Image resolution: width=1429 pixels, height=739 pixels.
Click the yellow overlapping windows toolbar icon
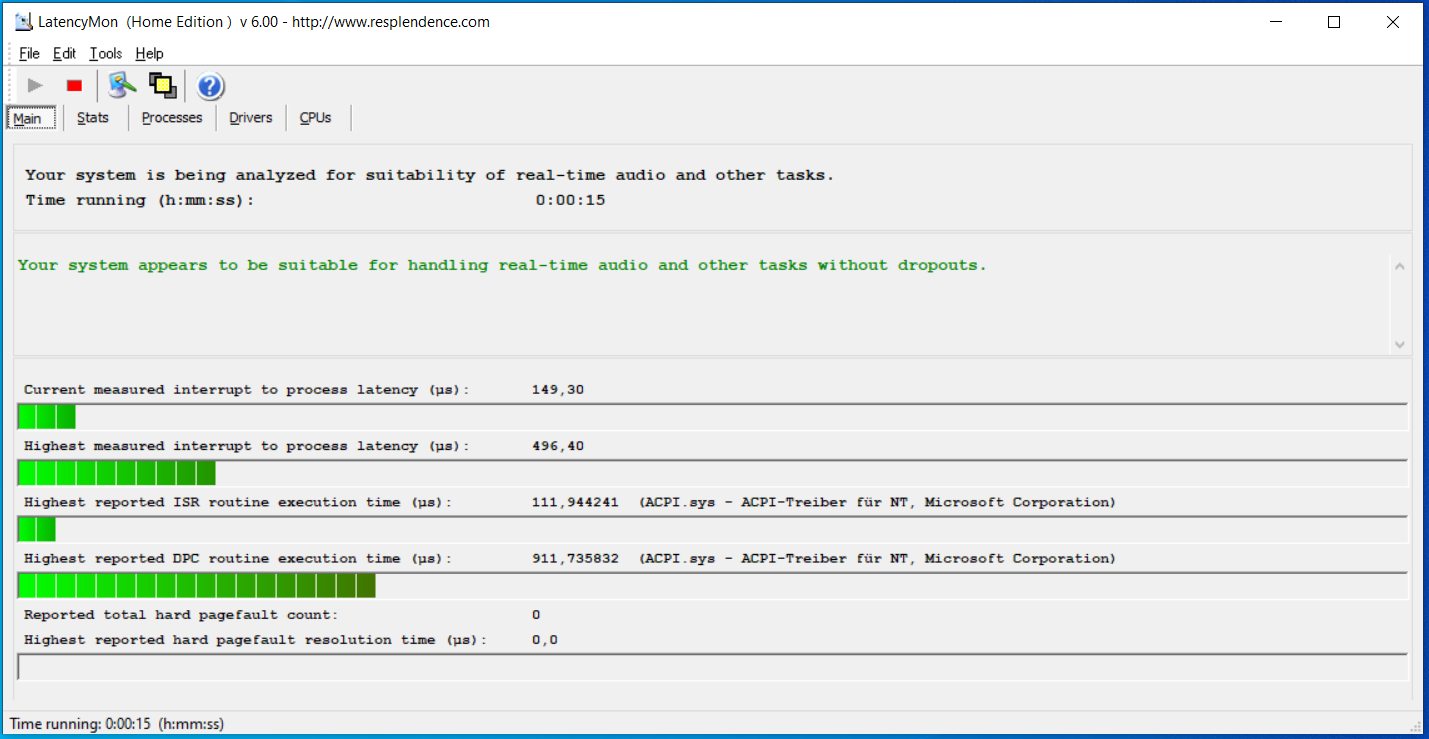pyautogui.click(x=162, y=86)
